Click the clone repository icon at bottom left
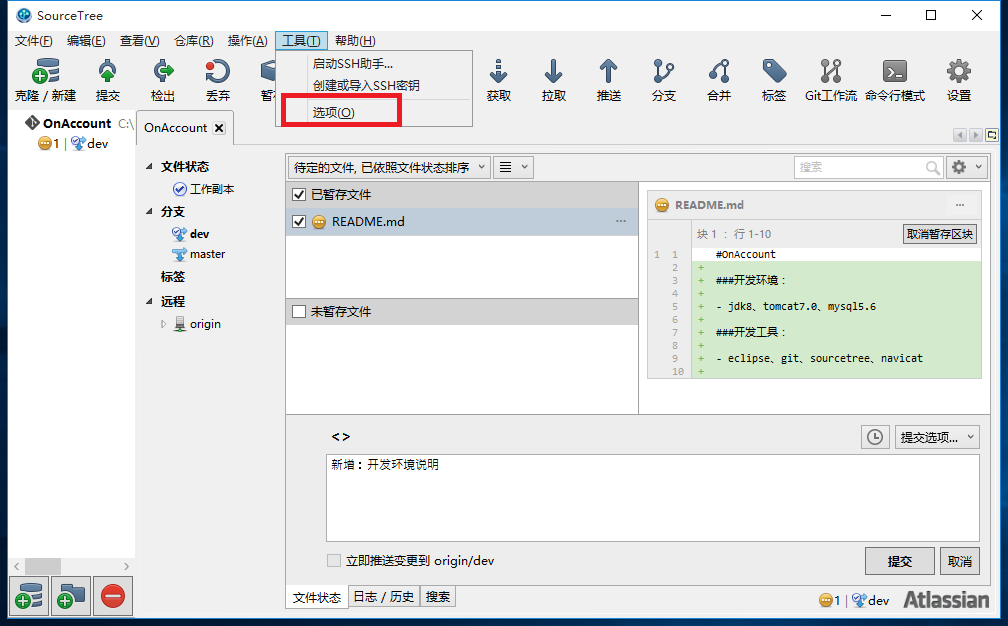The width and height of the screenshot is (1008, 626). tap(29, 596)
